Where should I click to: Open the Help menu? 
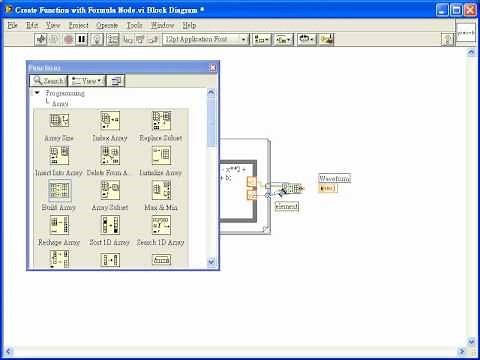(189, 25)
